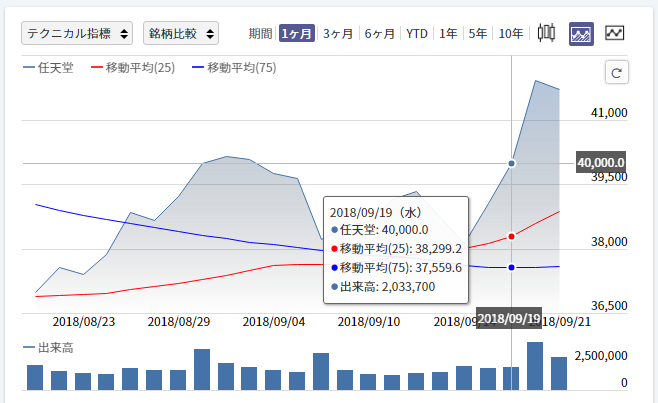The width and height of the screenshot is (658, 403).
Task: Click the chart reset refresh button
Action: (616, 73)
